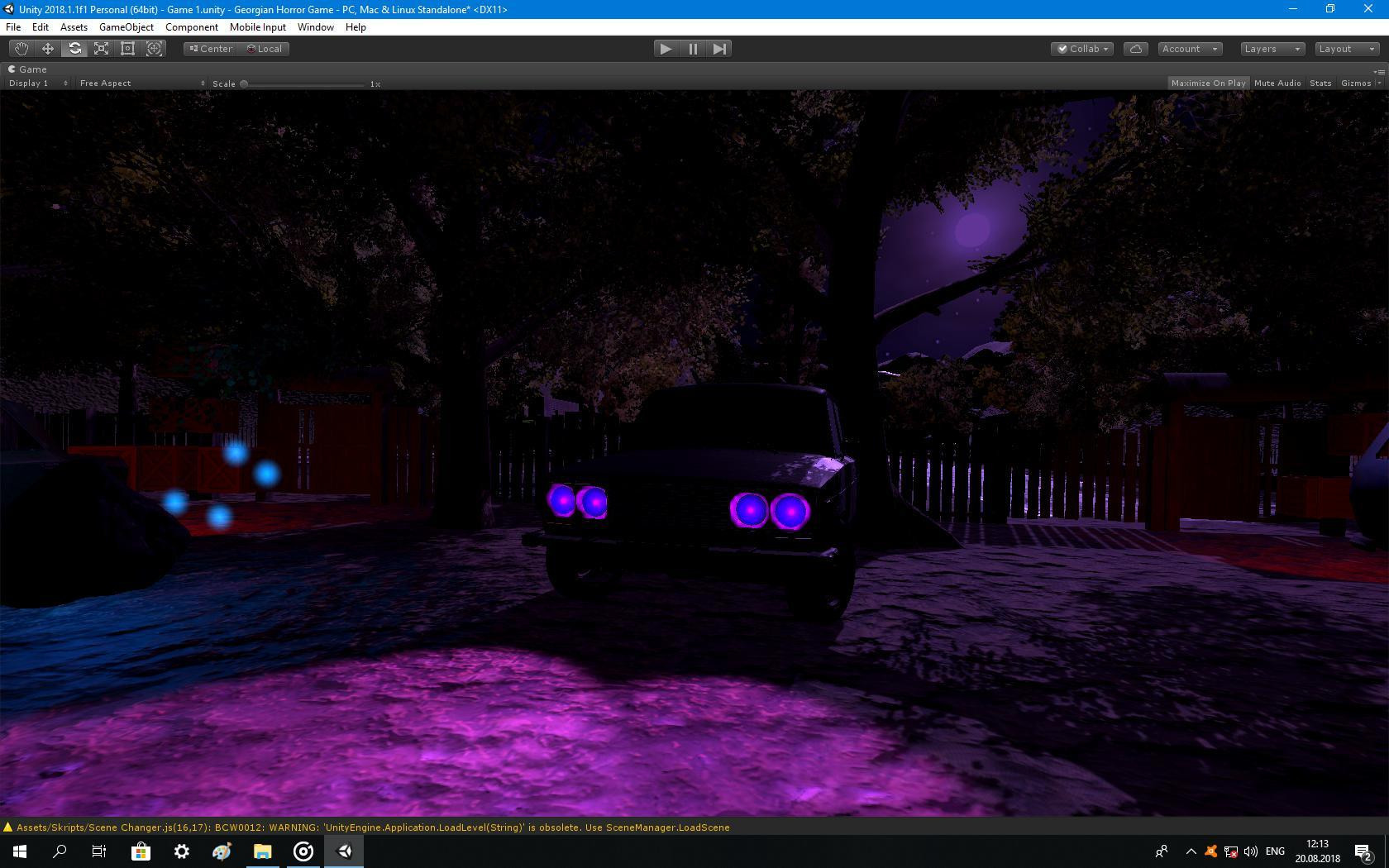Switch to Unity taskbar icon
Viewport: 1389px width, 868px height.
coord(344,851)
